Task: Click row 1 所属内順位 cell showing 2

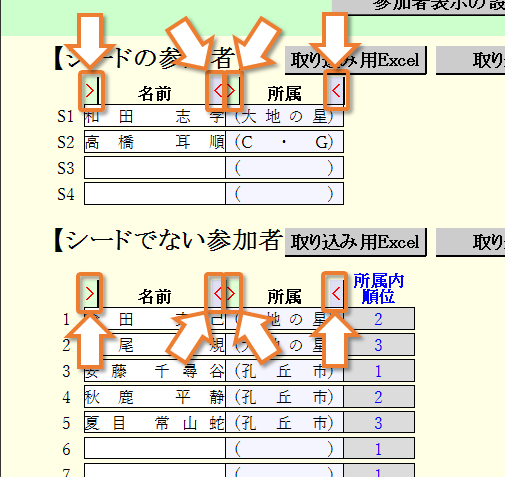Action: click(x=379, y=319)
